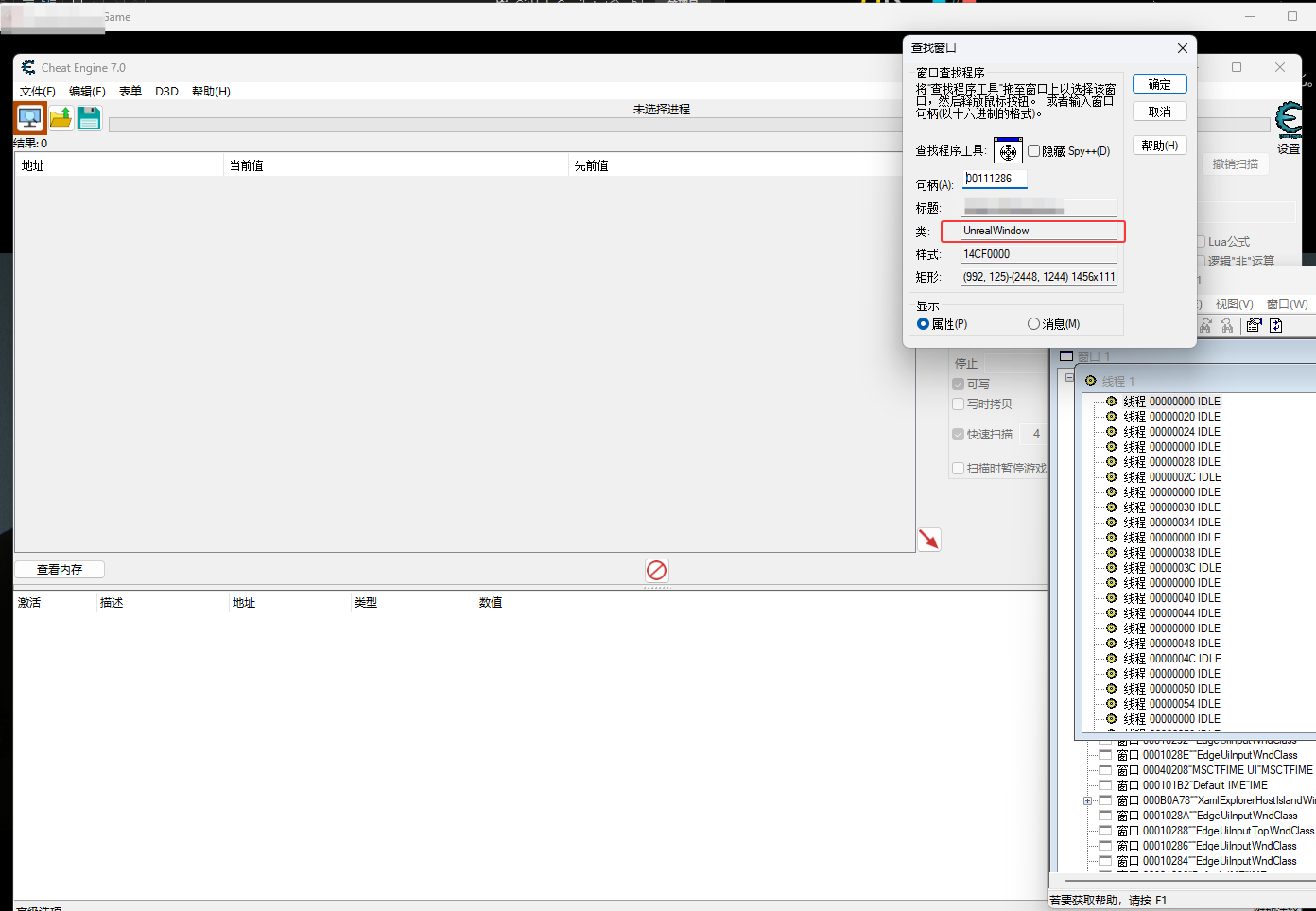
Task: Click the Spy++ find-previous binoculars icon
Action: tap(1227, 325)
